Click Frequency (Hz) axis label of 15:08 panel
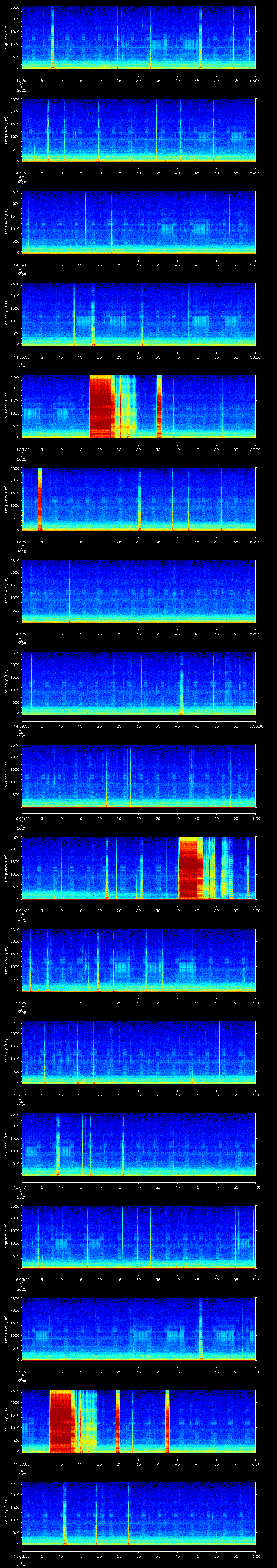This screenshot has width=277, height=1568. click(6, 1514)
